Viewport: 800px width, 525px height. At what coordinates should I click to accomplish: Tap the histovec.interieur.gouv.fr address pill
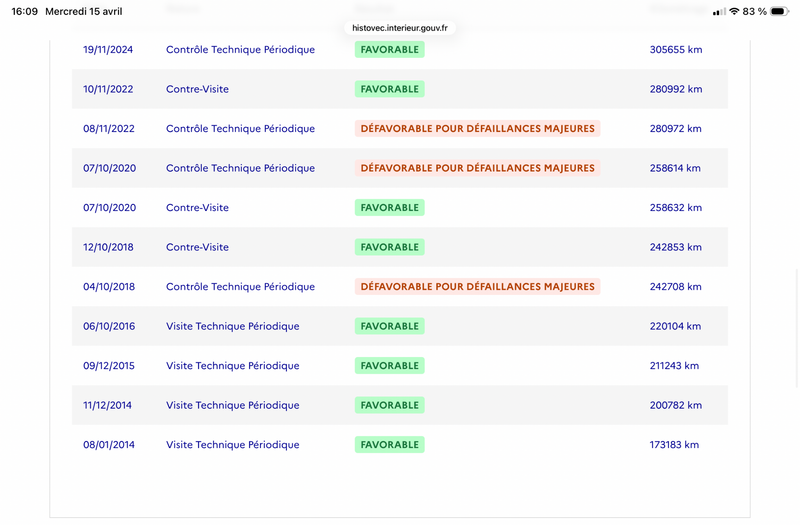click(400, 28)
